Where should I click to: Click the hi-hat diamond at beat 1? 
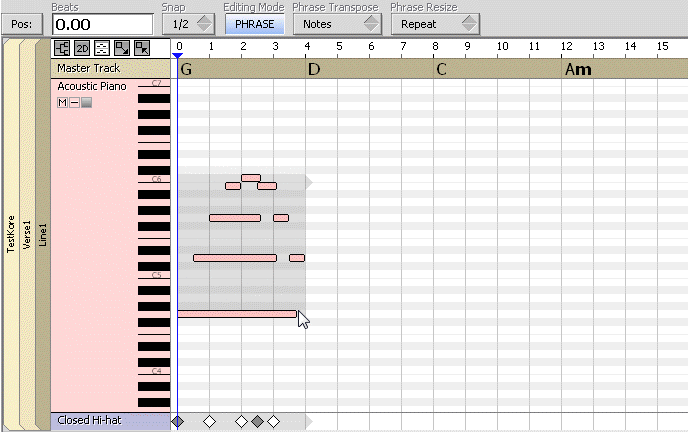point(210,421)
